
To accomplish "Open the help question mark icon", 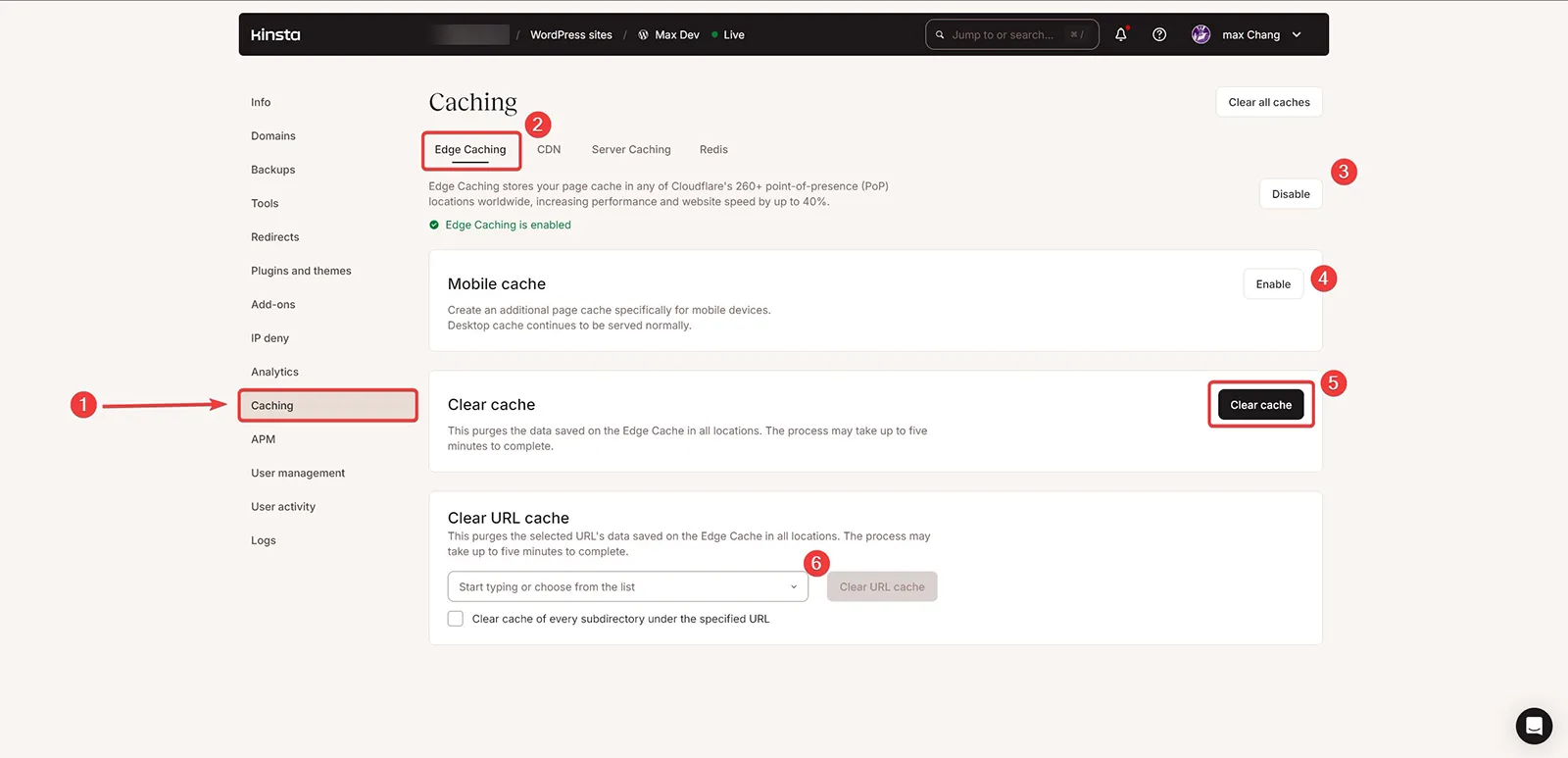I will (x=1159, y=34).
